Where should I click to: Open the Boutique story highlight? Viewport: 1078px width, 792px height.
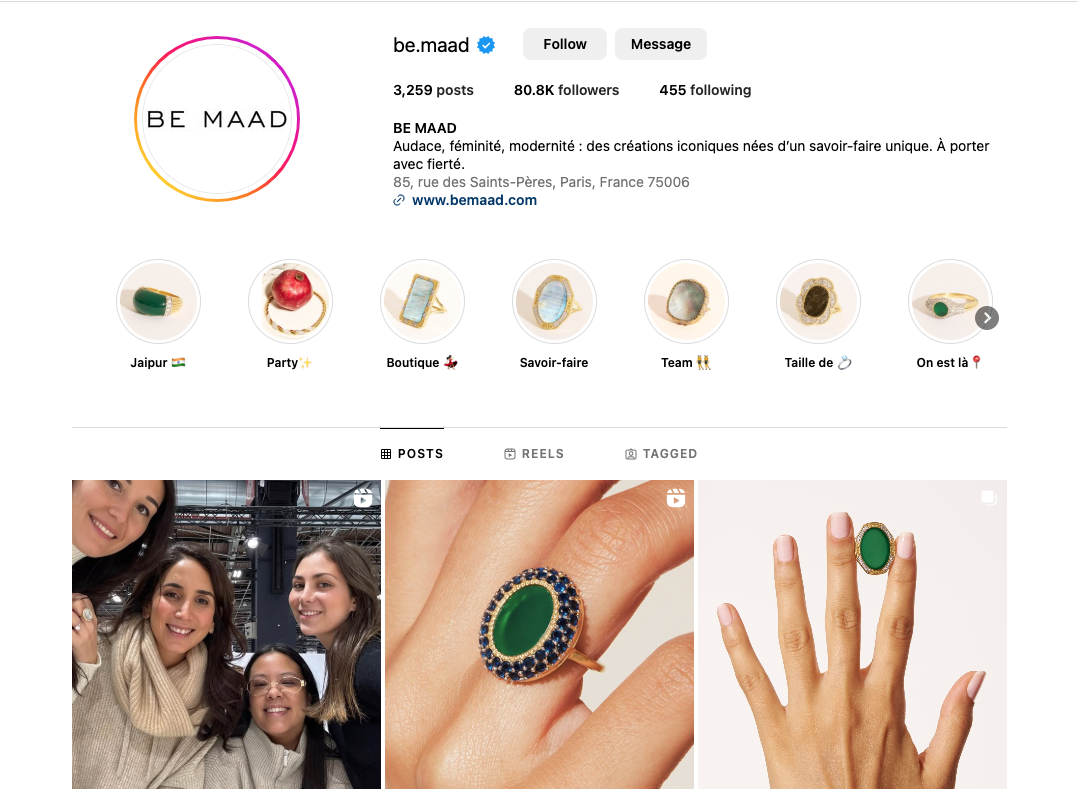(422, 301)
